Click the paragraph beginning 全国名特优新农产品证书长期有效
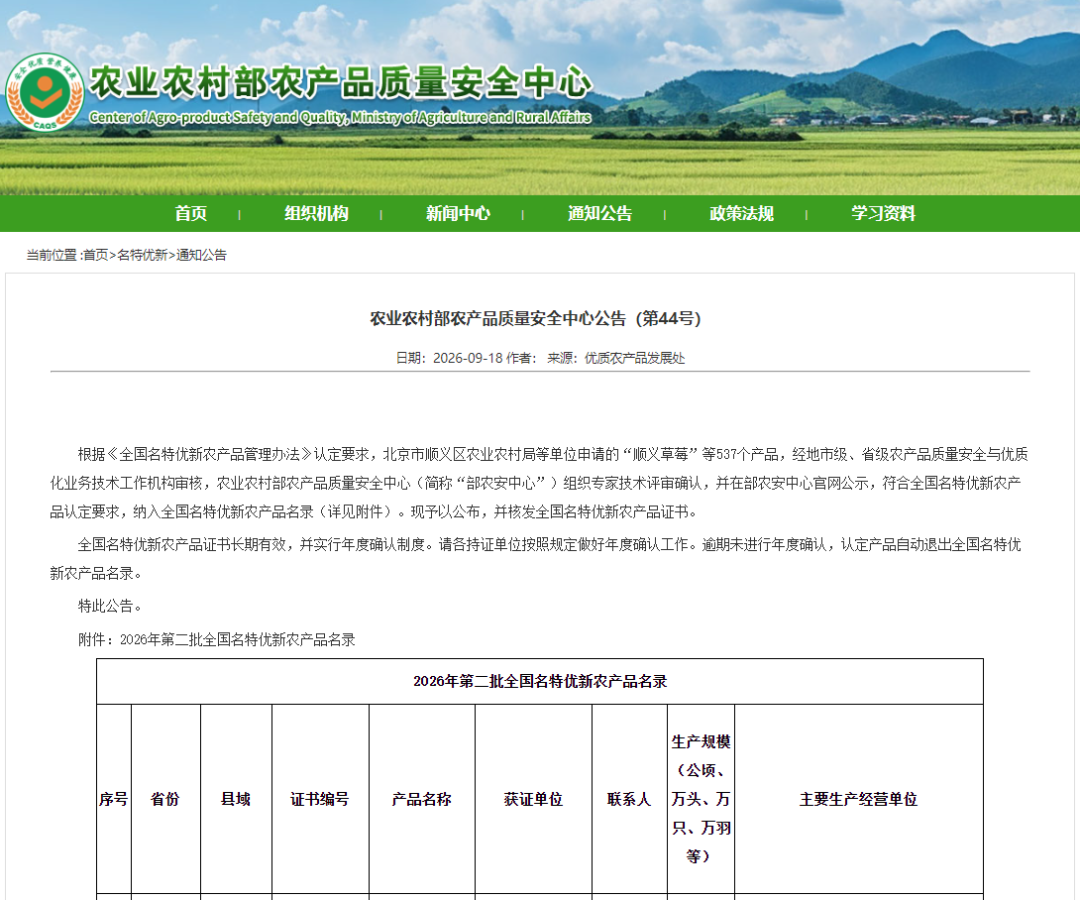 pyautogui.click(x=536, y=558)
